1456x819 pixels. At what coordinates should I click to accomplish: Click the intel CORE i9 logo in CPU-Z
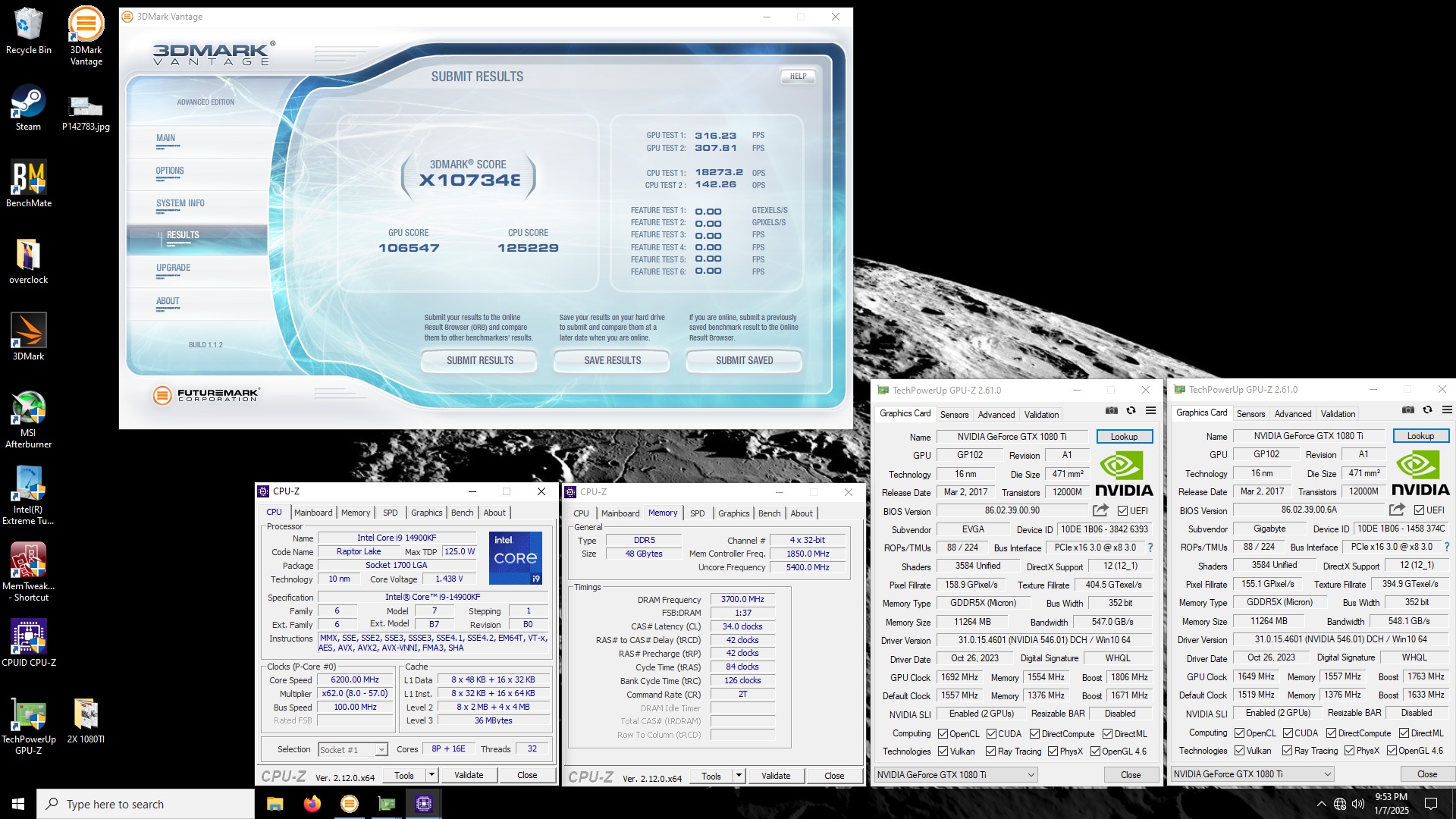pyautogui.click(x=516, y=558)
